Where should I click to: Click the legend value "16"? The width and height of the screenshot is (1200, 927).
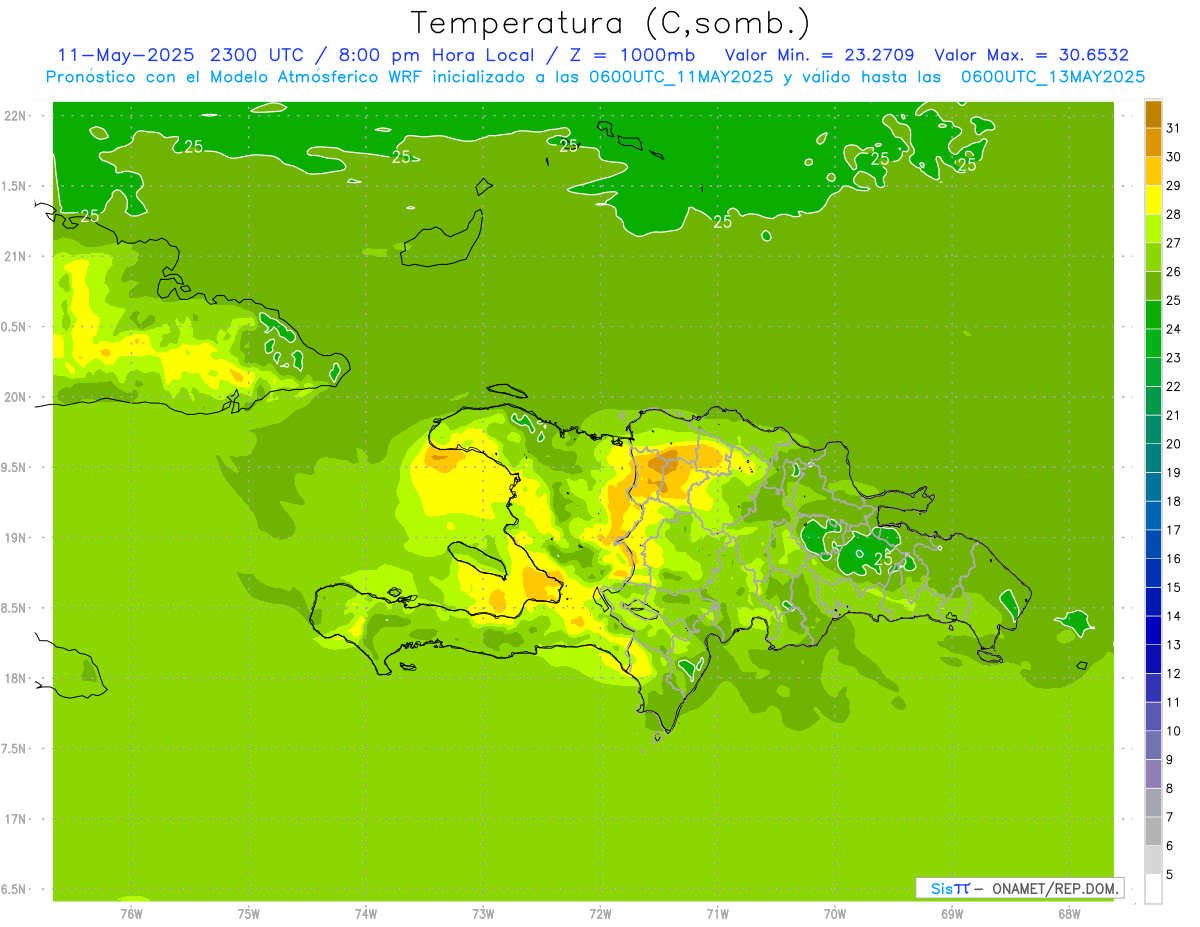click(1174, 559)
